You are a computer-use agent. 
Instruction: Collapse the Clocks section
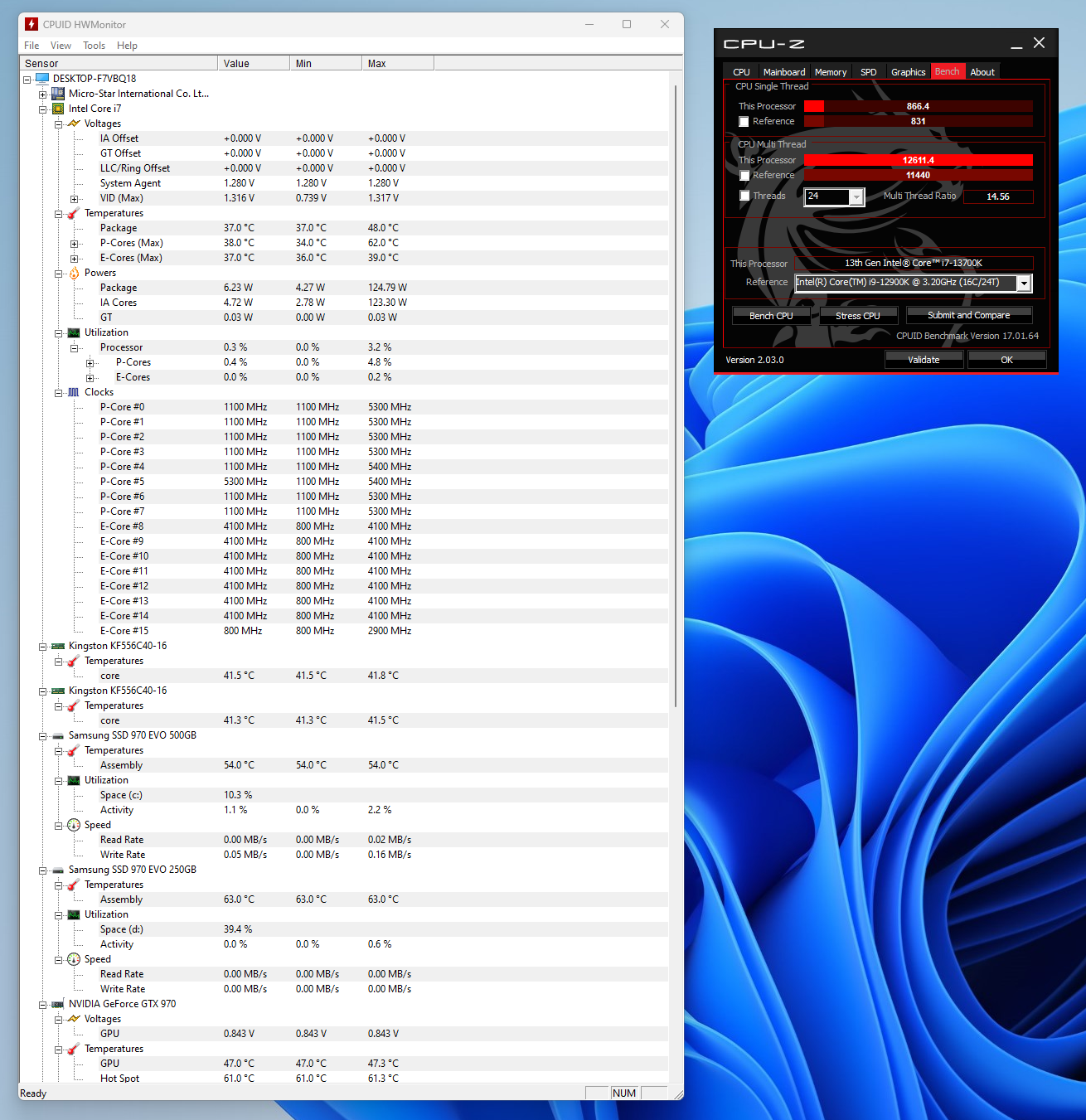[x=58, y=393]
